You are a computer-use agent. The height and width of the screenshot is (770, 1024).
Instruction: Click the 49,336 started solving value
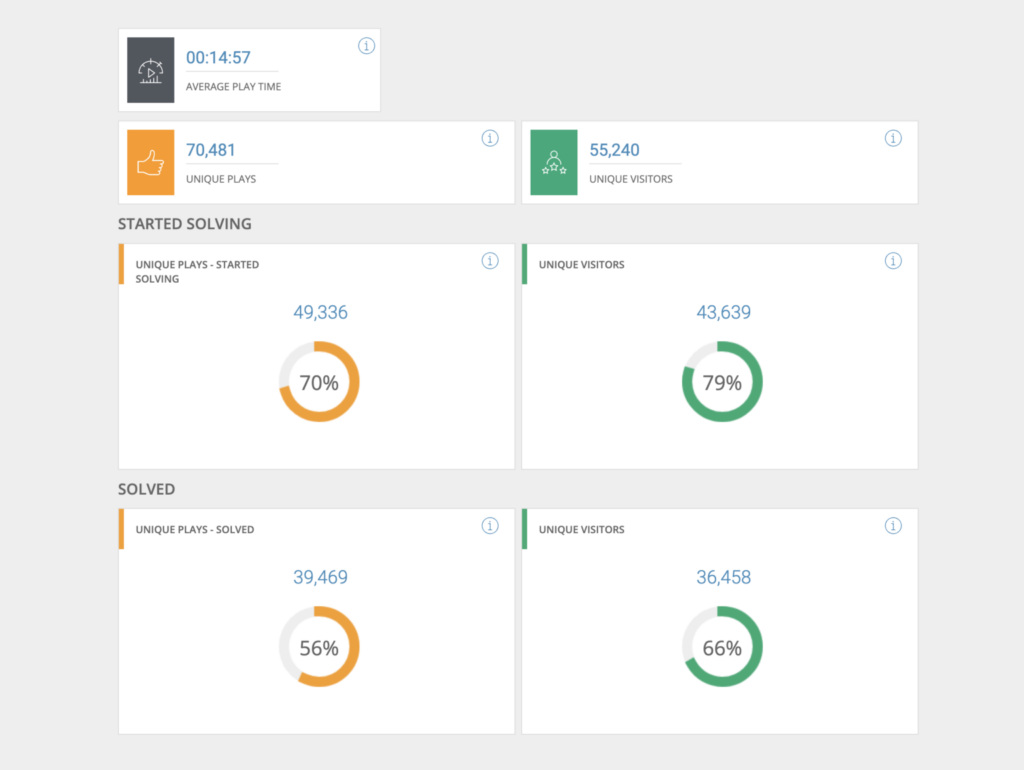(x=320, y=313)
